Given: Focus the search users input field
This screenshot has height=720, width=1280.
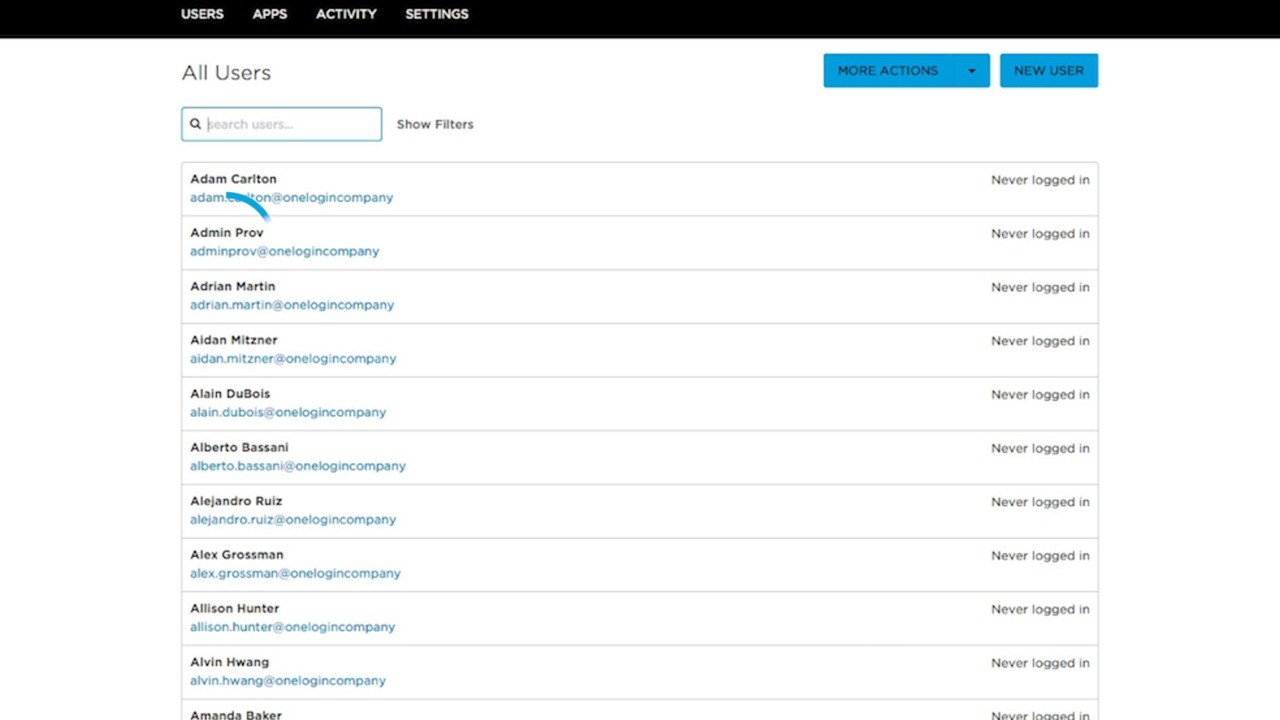Looking at the screenshot, I should point(290,124).
